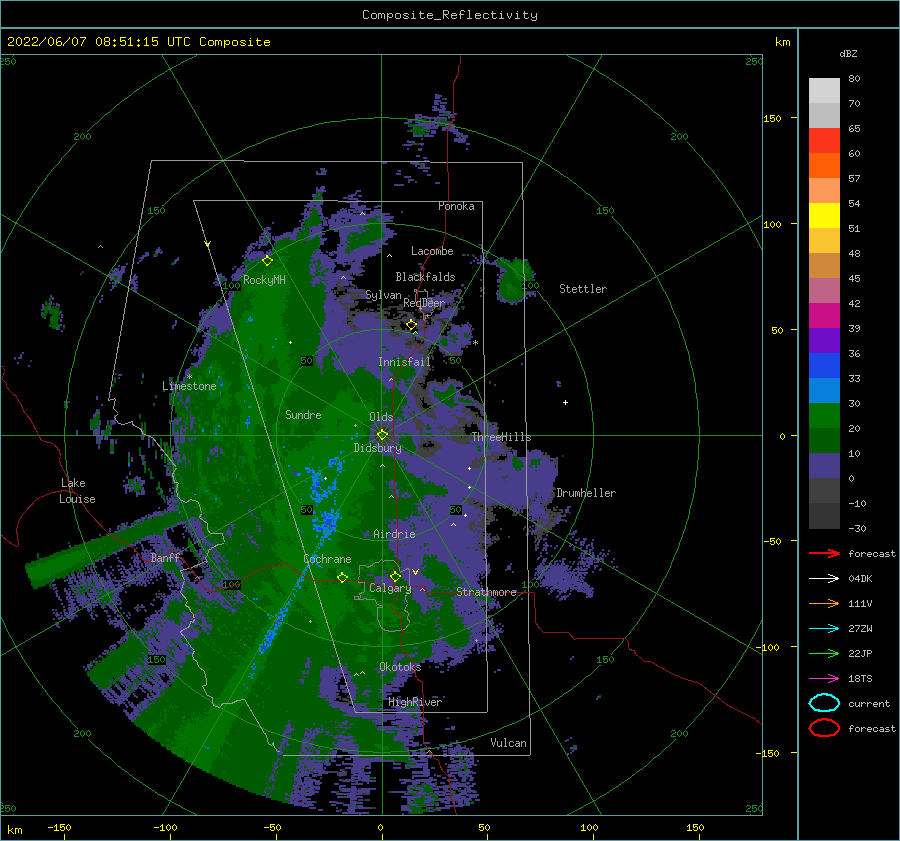
Task: Click the white plus marker east of ThreeHills
Action: coord(565,402)
